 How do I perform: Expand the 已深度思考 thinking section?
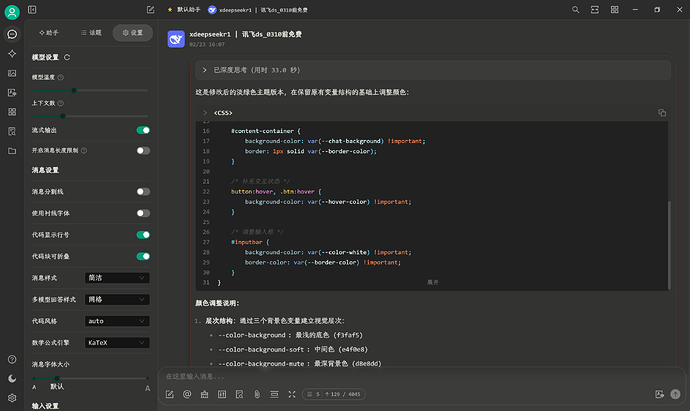[433, 70]
